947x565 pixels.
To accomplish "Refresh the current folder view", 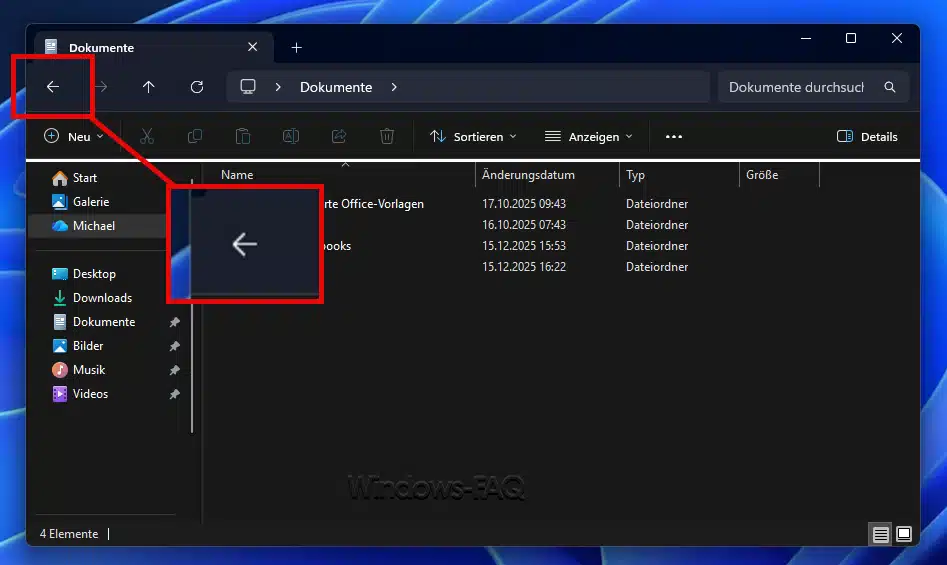I will click(x=197, y=87).
